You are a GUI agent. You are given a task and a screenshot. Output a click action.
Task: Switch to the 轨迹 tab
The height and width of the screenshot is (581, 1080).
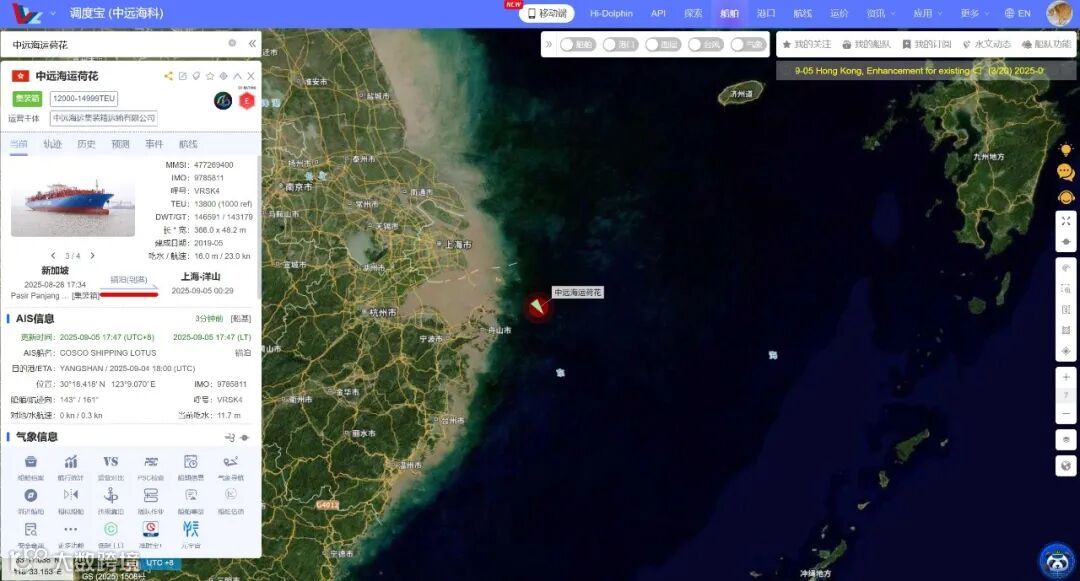point(52,144)
